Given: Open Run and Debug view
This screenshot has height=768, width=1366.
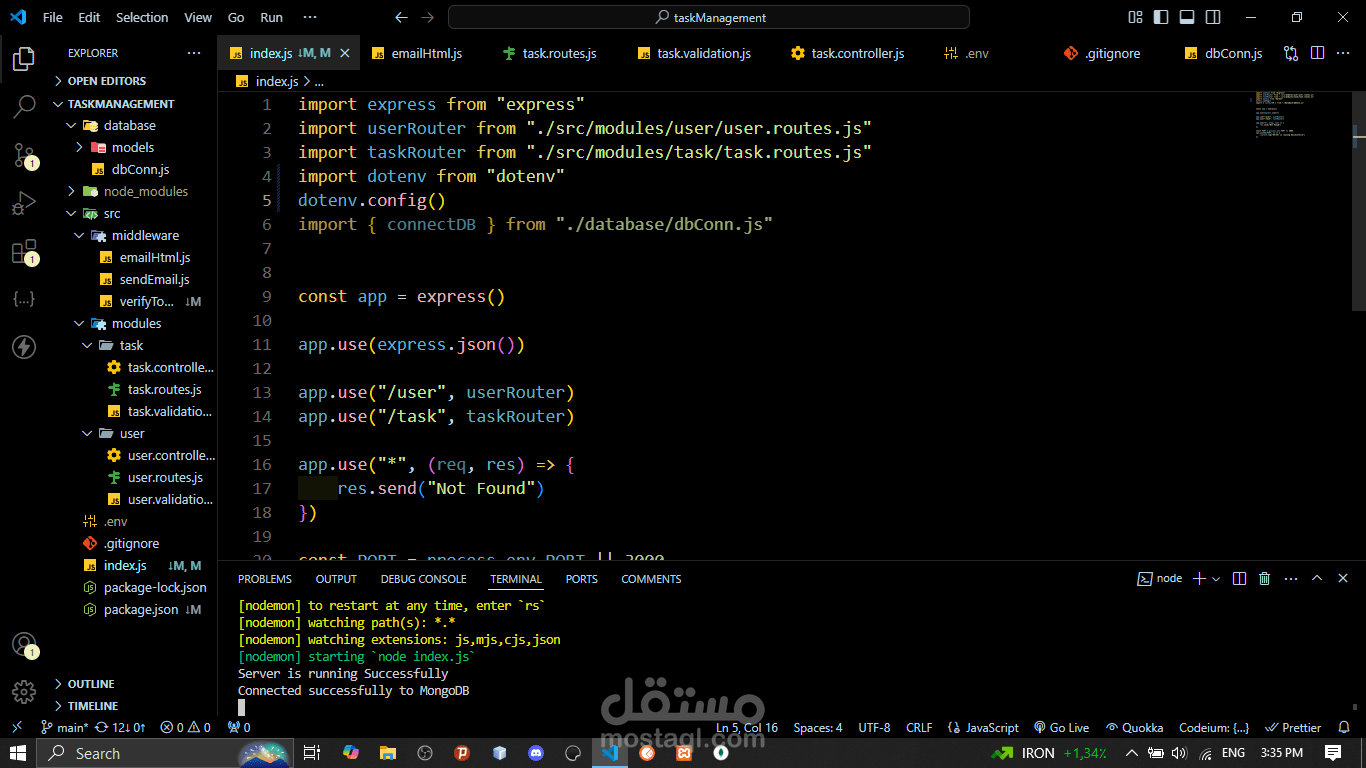Looking at the screenshot, I should (23, 203).
